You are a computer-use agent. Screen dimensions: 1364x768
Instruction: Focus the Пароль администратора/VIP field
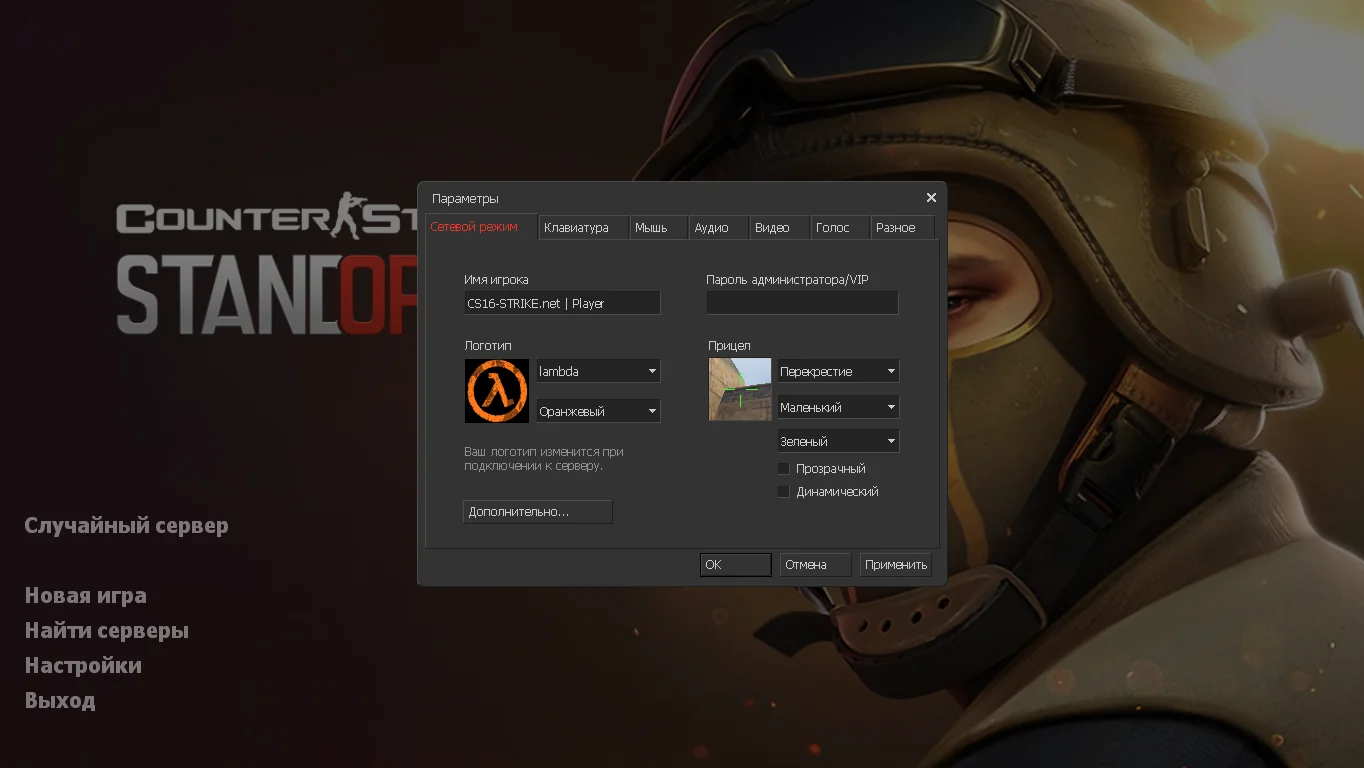tap(802, 303)
